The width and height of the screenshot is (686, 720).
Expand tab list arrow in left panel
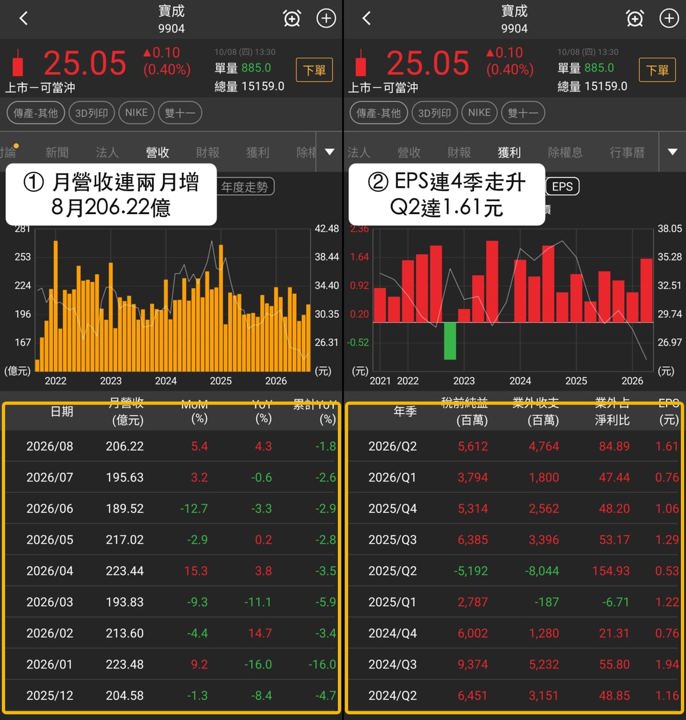(x=330, y=152)
